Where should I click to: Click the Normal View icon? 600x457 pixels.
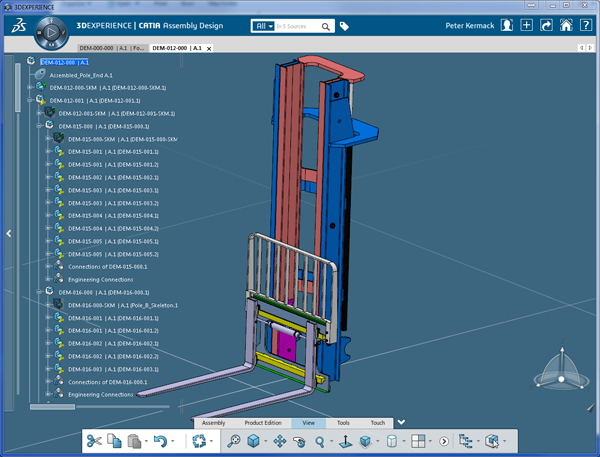click(346, 441)
